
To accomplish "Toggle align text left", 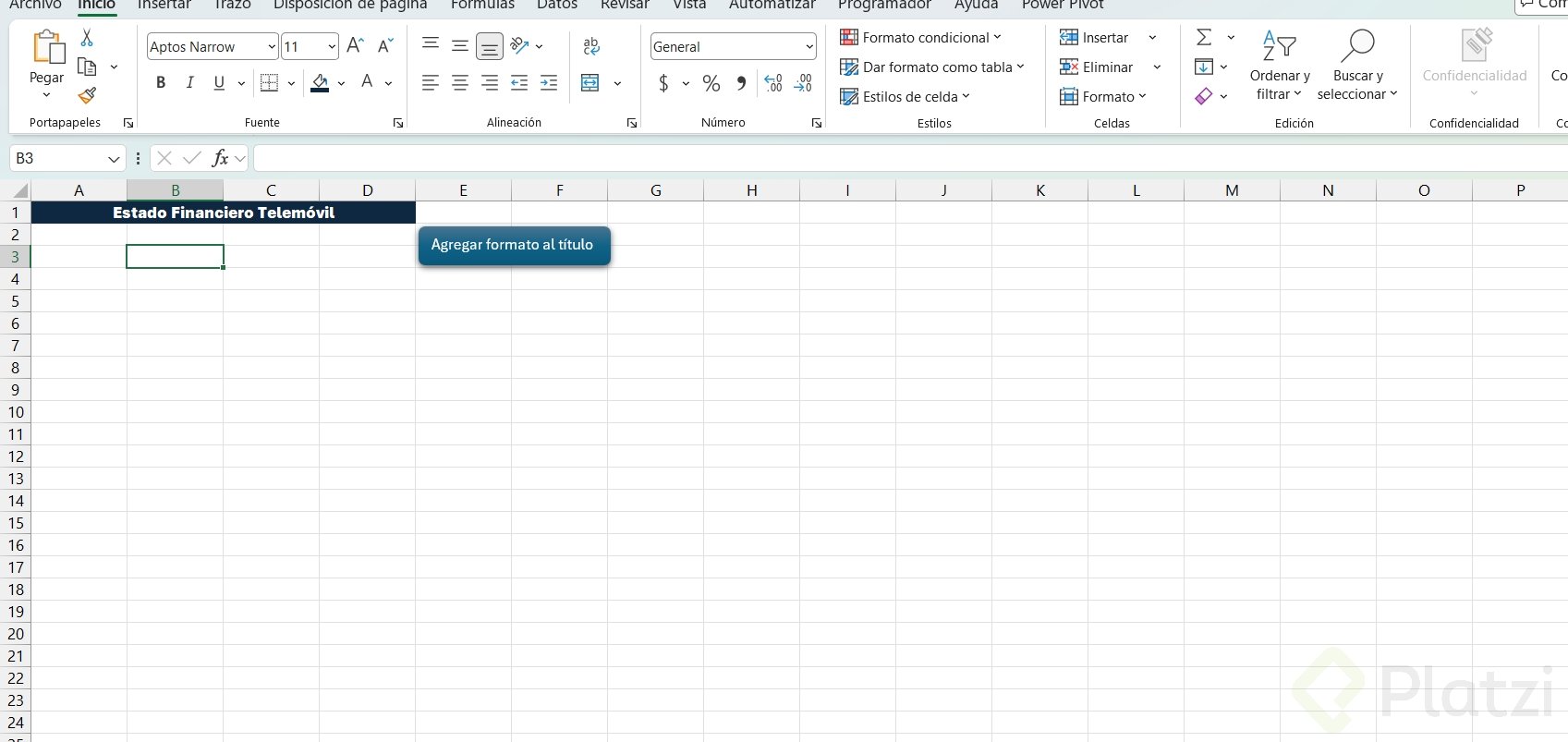I will point(431,83).
